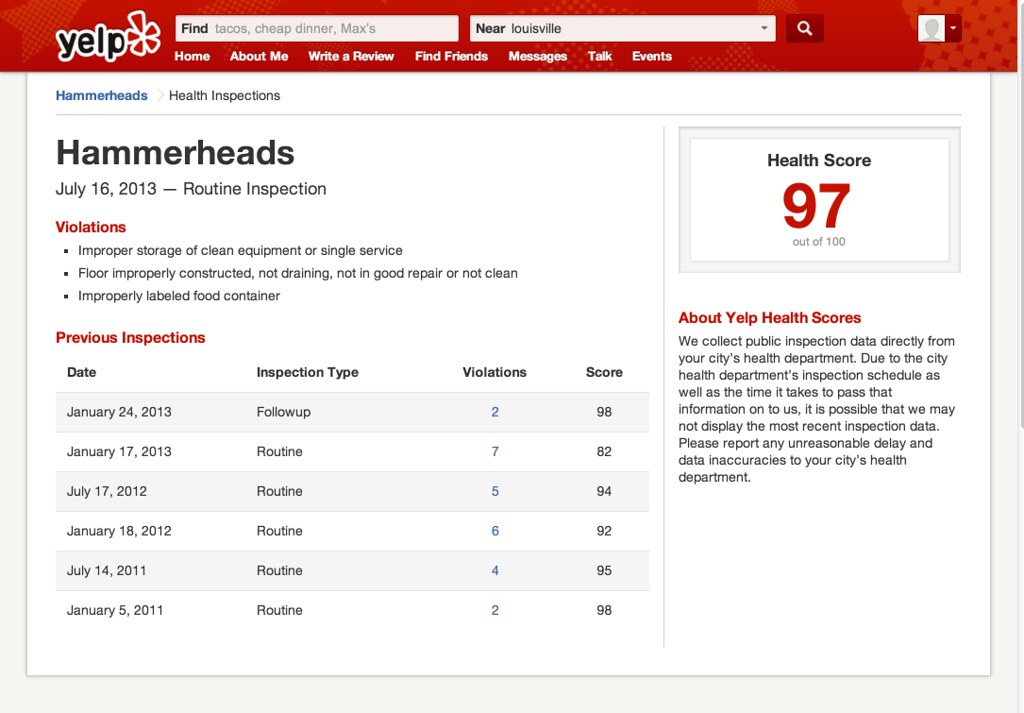
Task: Click the Improper storage of clean equipment violation
Action: click(240, 251)
